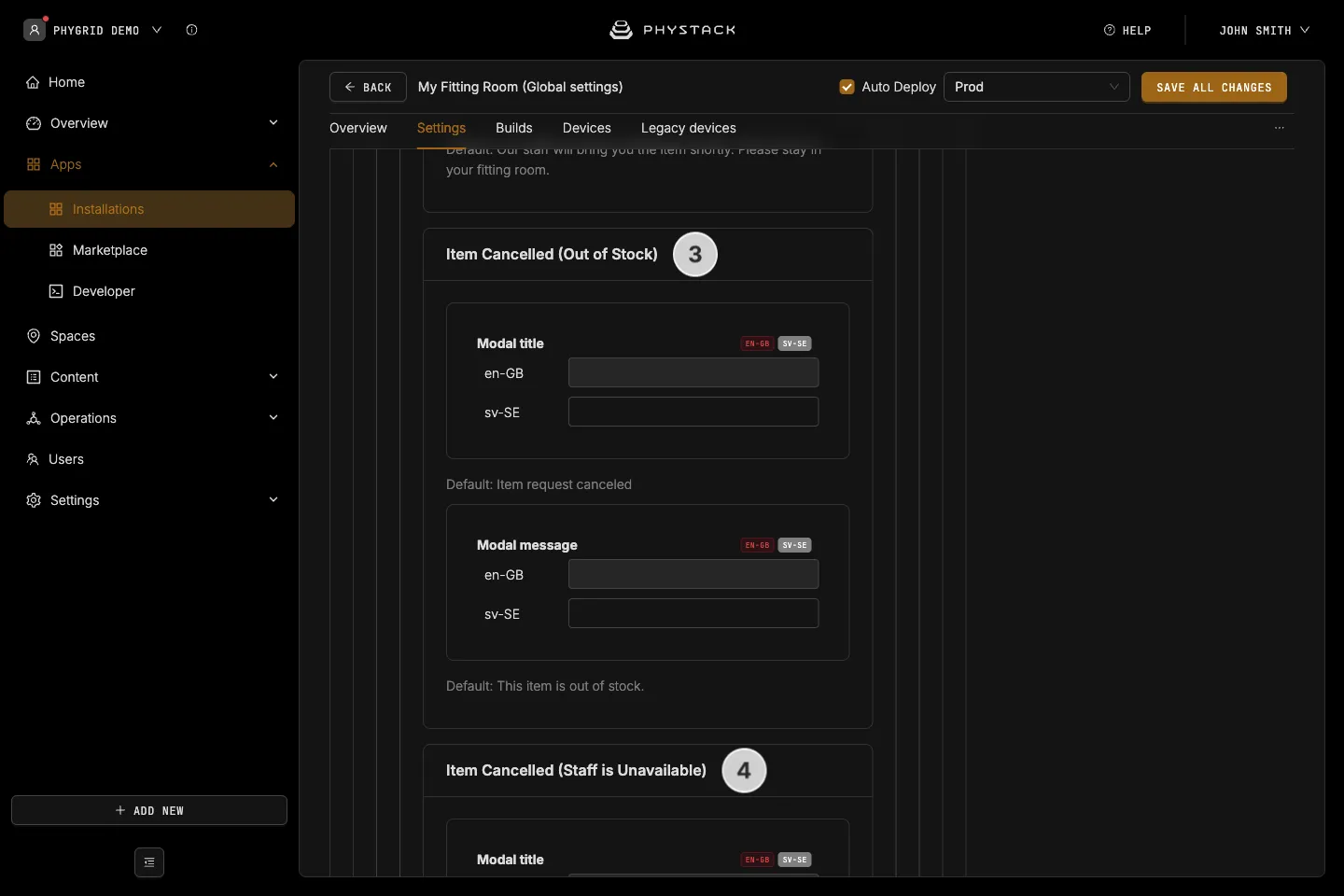This screenshot has height=896, width=1344.
Task: Click en-GB field for Out of Stock Modal title
Action: point(693,372)
